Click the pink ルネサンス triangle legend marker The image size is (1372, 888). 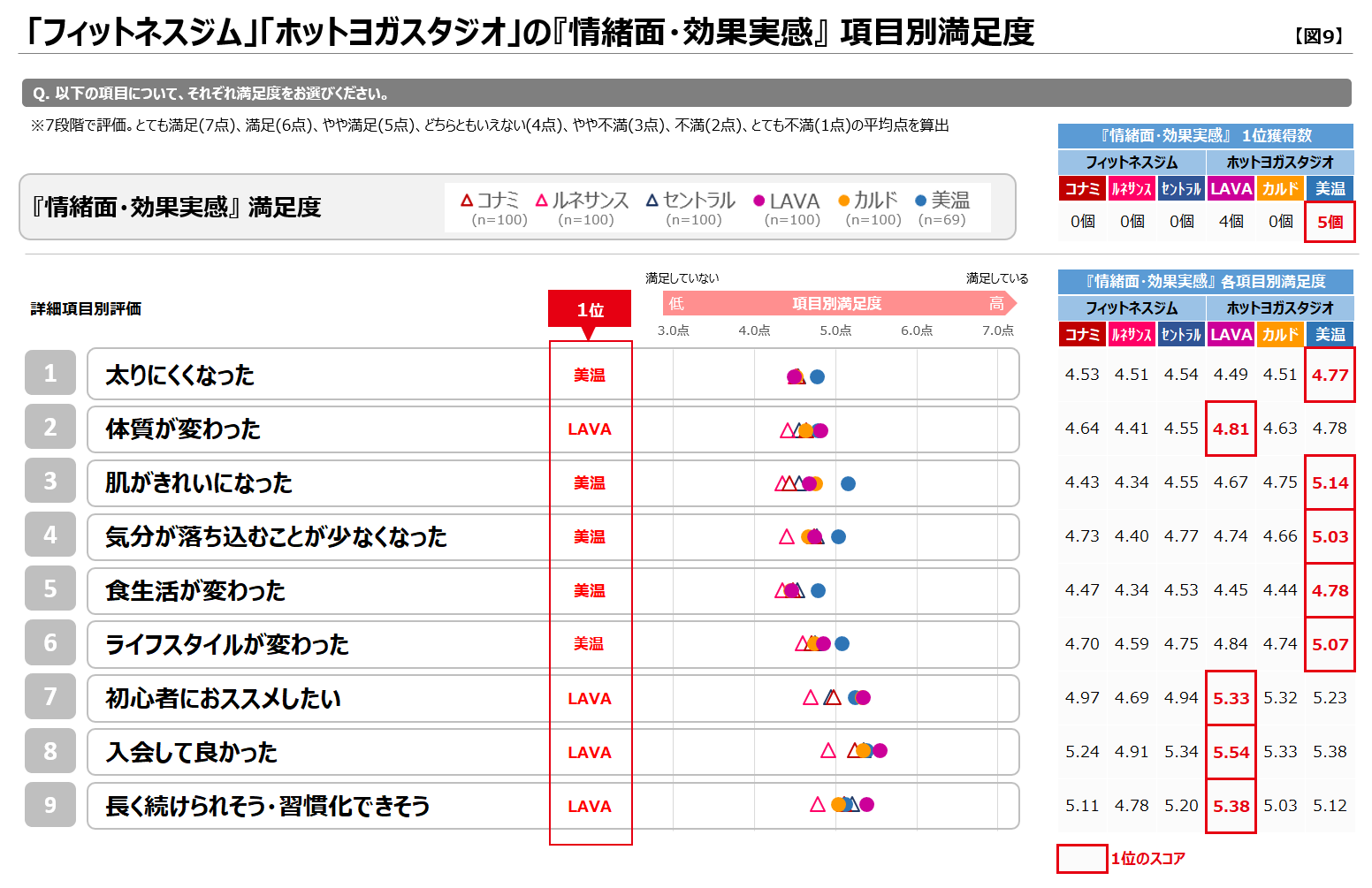click(542, 201)
